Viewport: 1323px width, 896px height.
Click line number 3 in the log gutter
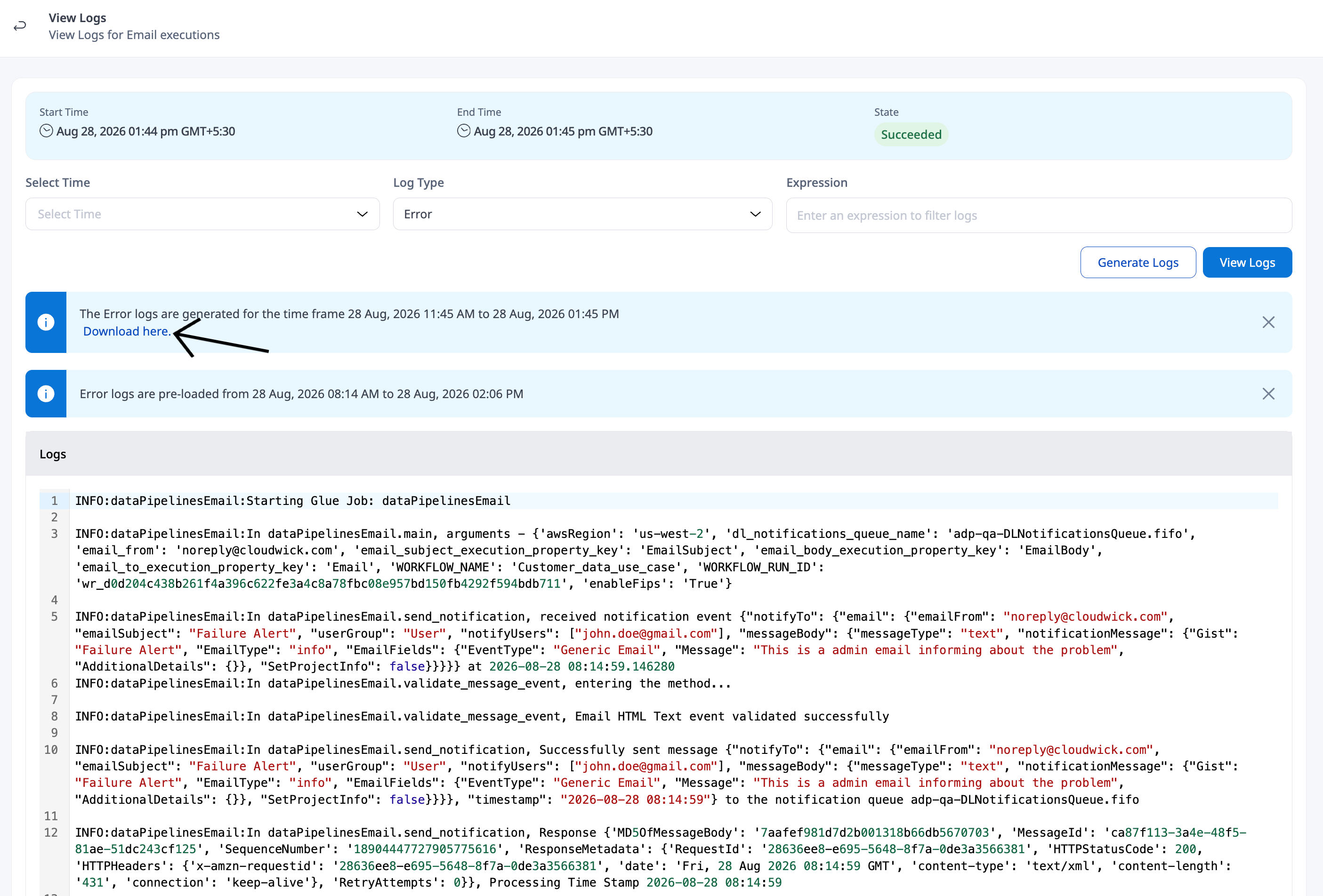55,534
